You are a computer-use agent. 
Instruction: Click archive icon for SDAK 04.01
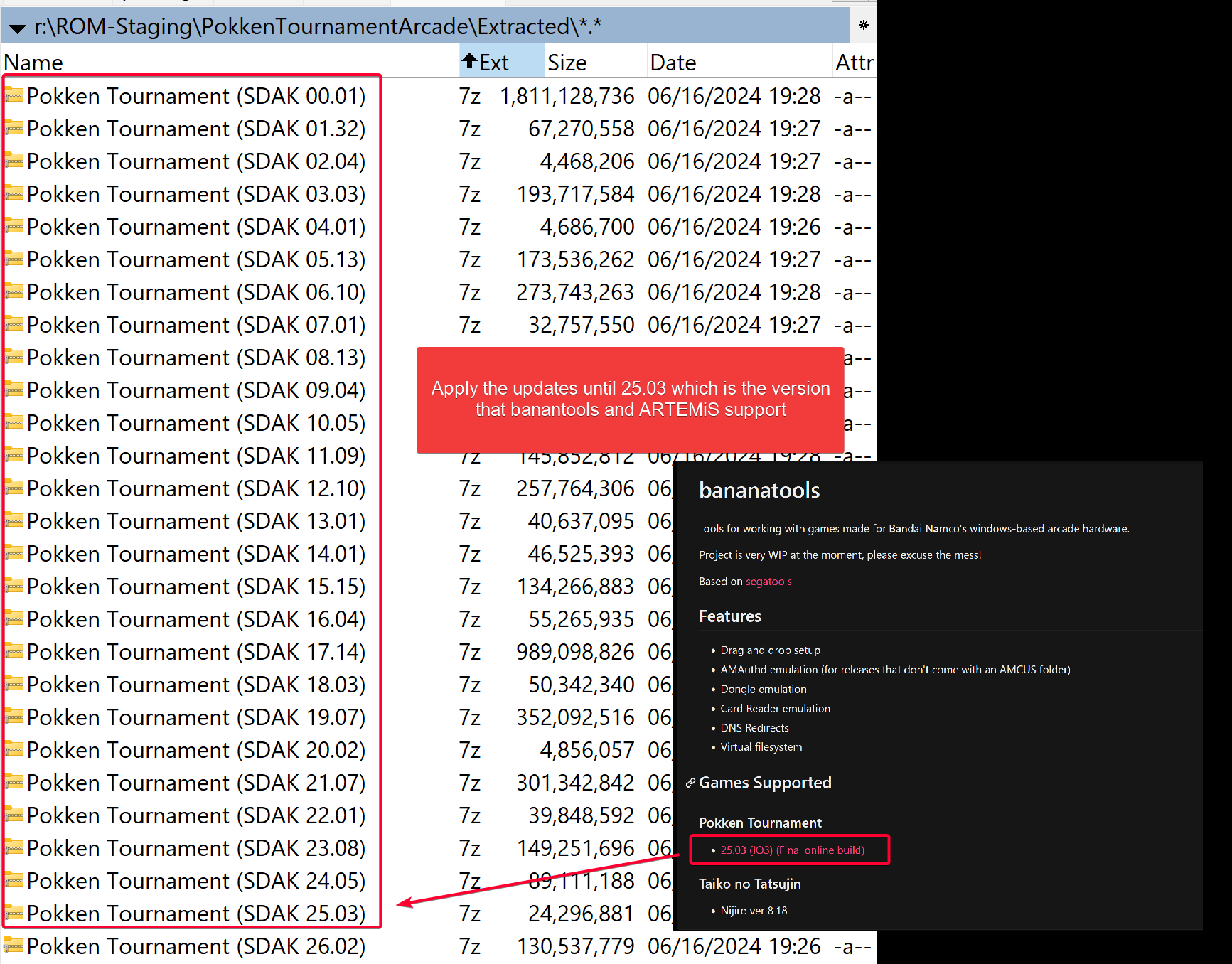(15, 226)
